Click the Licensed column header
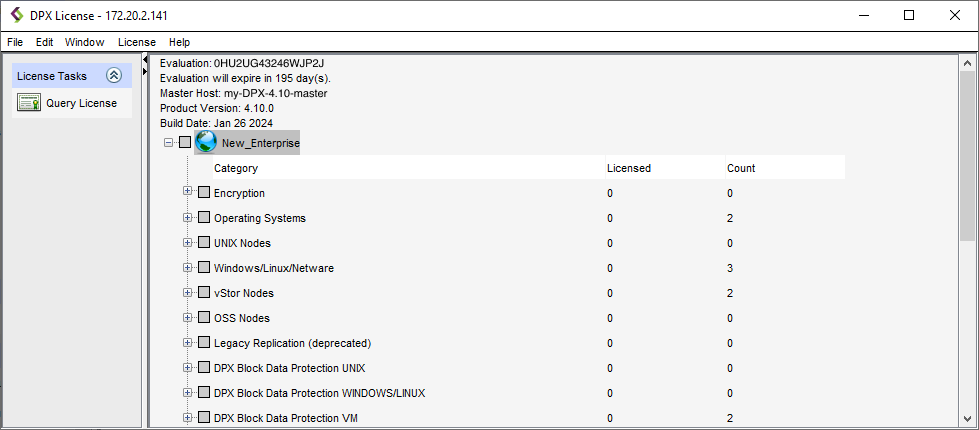Screen dimensions: 979x430 click(x=629, y=168)
